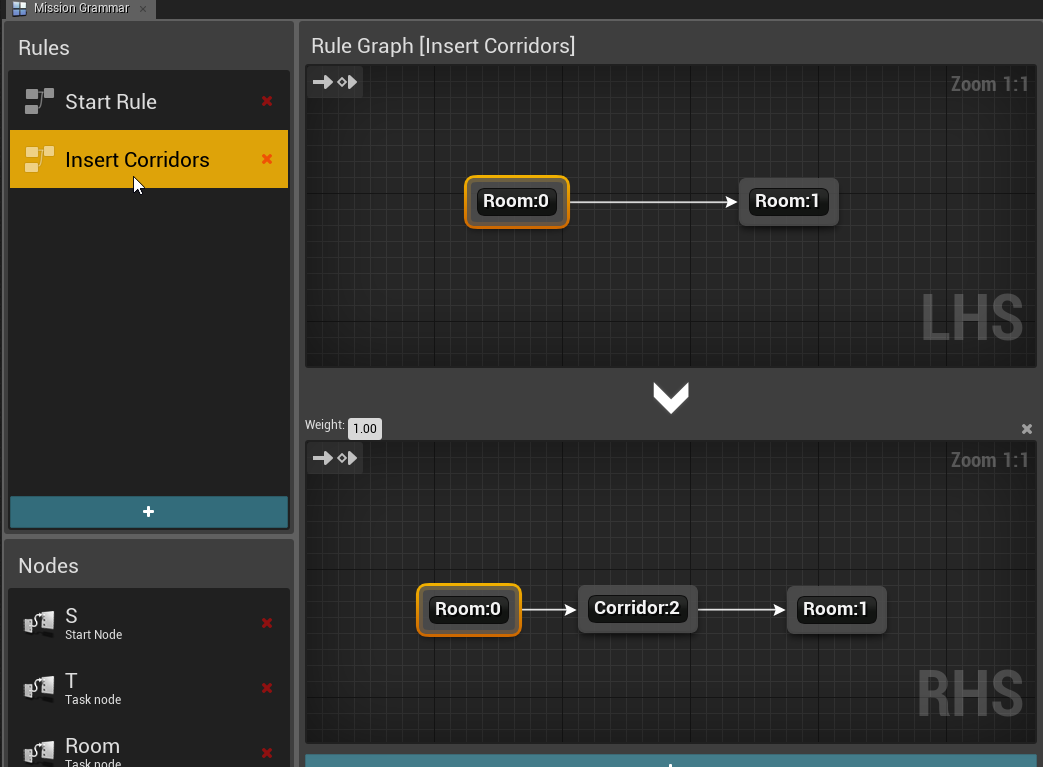Viewport: 1043px width, 767px height.
Task: Edit the Weight value field
Action: (x=364, y=428)
